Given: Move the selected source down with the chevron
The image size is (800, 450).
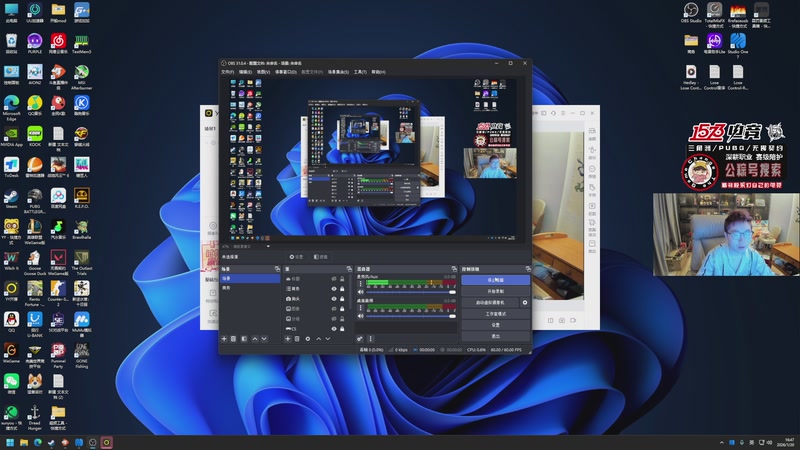Looking at the screenshot, I should 328,339.
